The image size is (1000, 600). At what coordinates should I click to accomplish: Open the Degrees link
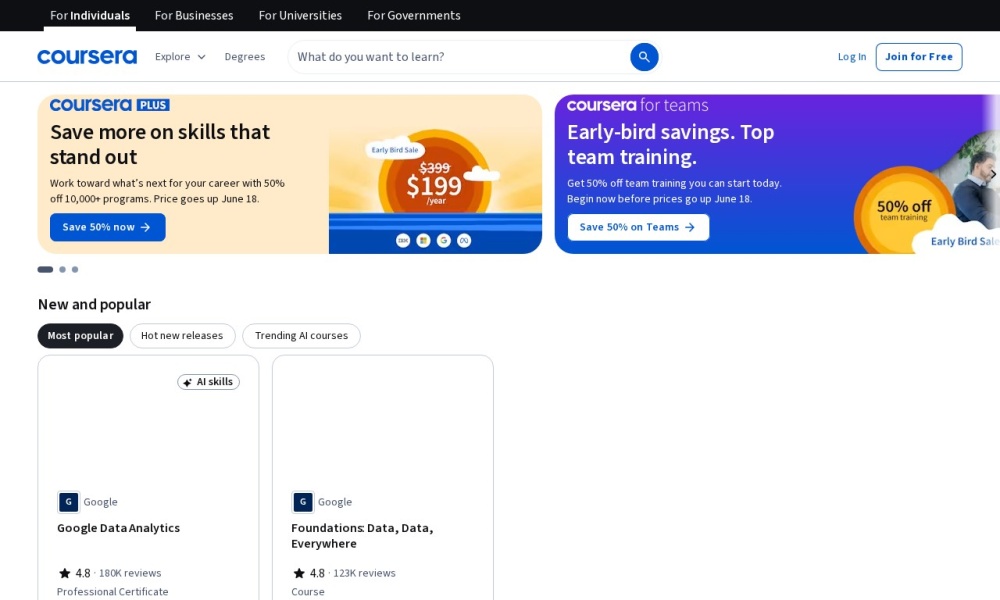245,57
